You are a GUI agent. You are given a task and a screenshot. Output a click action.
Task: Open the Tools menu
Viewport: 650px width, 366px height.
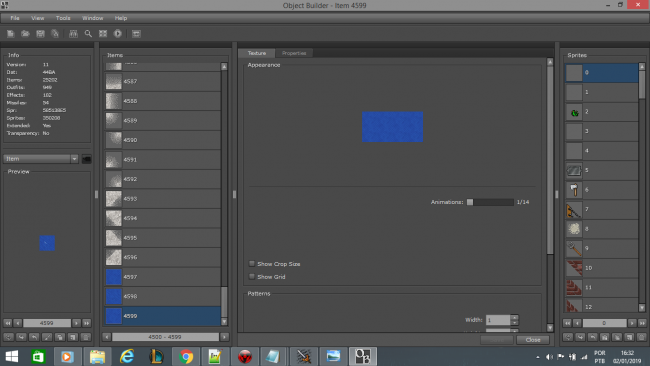(x=63, y=18)
